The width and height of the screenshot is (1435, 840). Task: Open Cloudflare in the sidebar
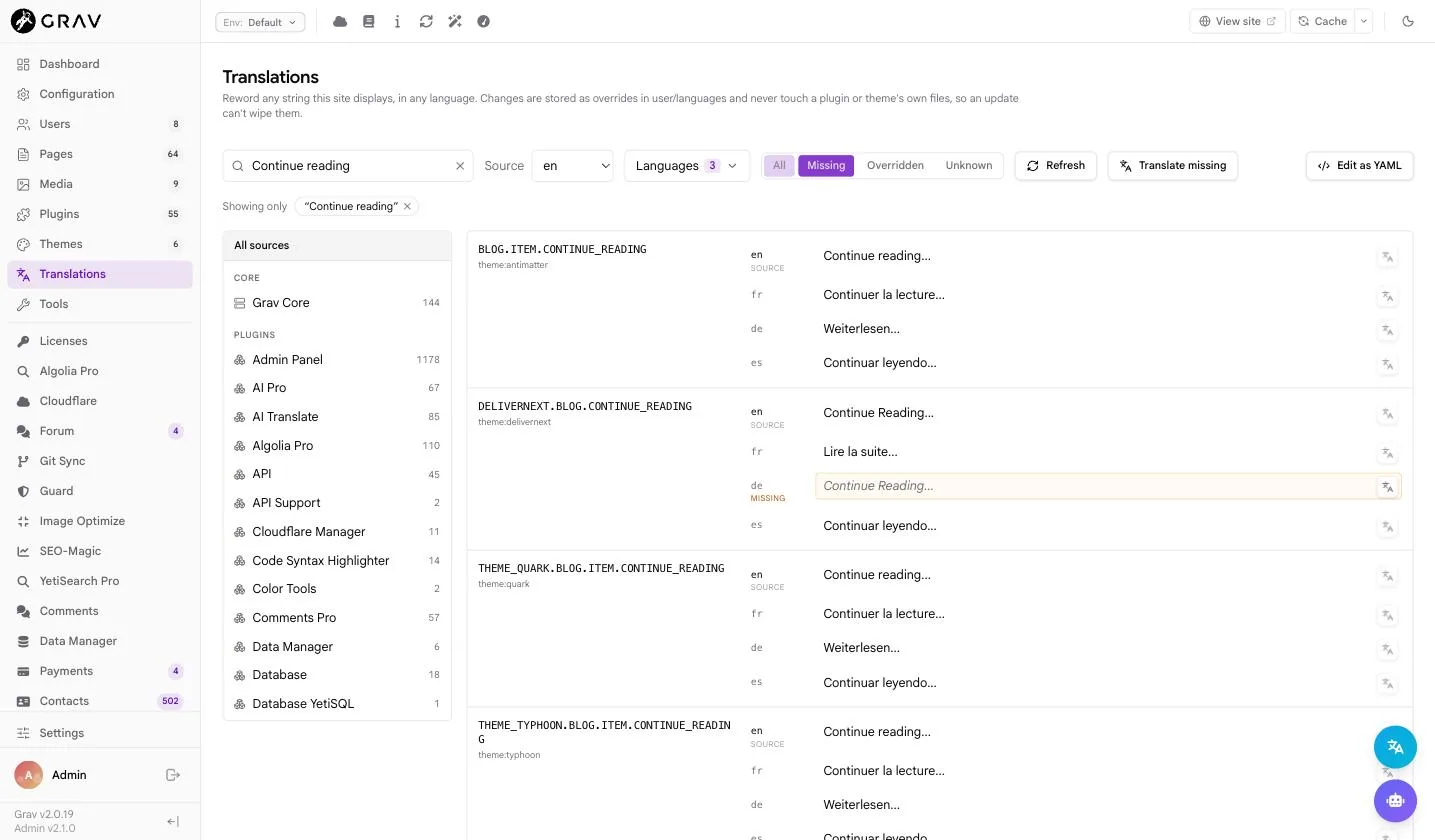pos(100,401)
